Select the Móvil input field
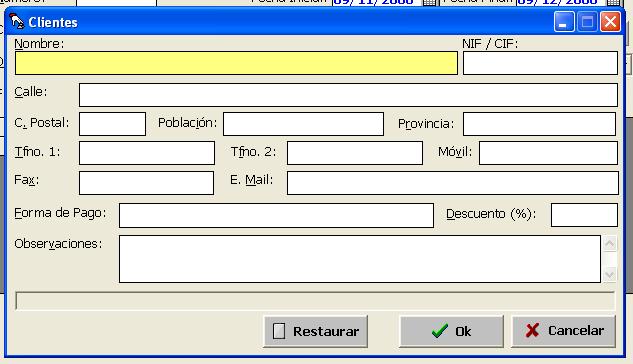633x364 pixels. pos(548,153)
